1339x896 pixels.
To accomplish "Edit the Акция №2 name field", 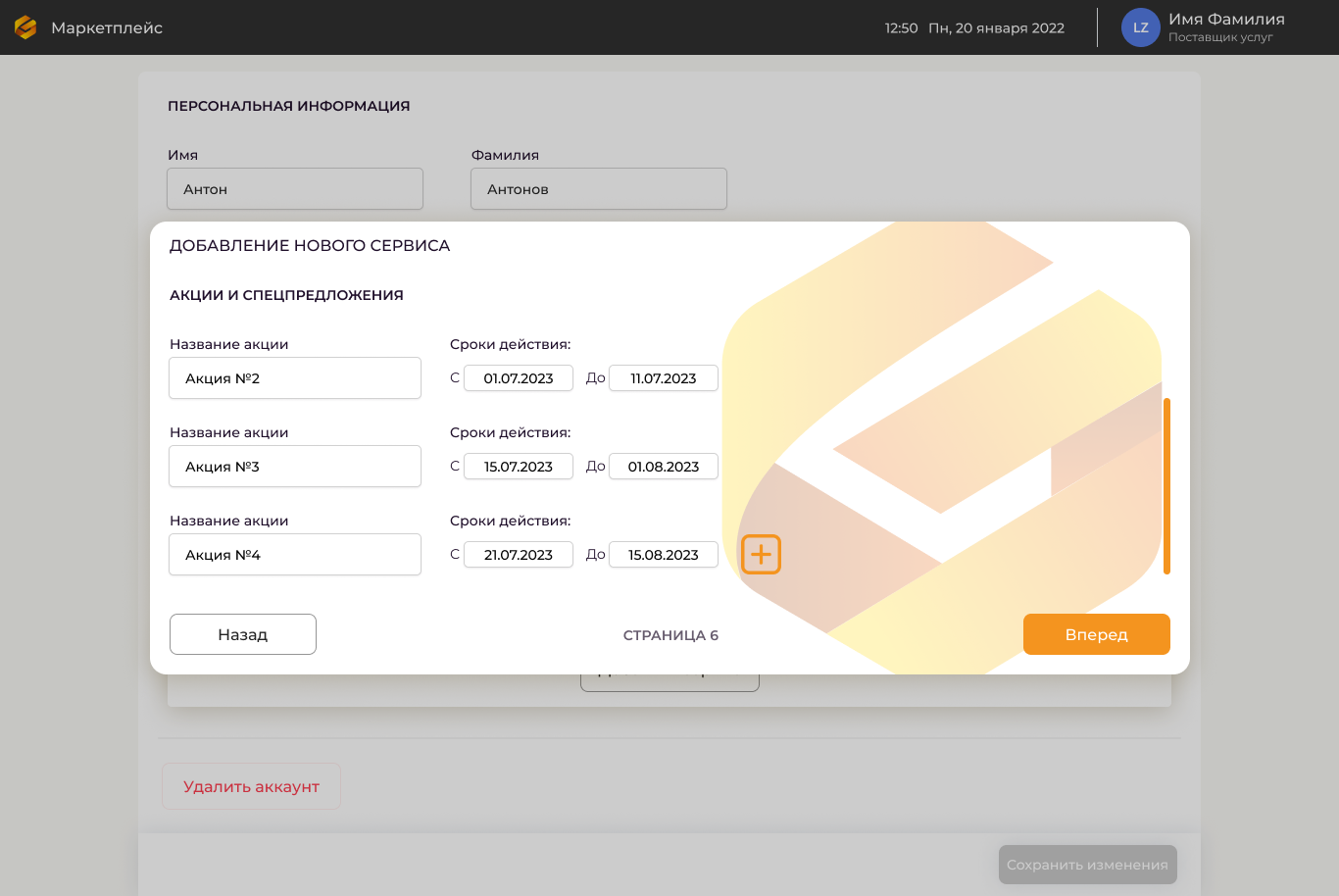I will (295, 378).
